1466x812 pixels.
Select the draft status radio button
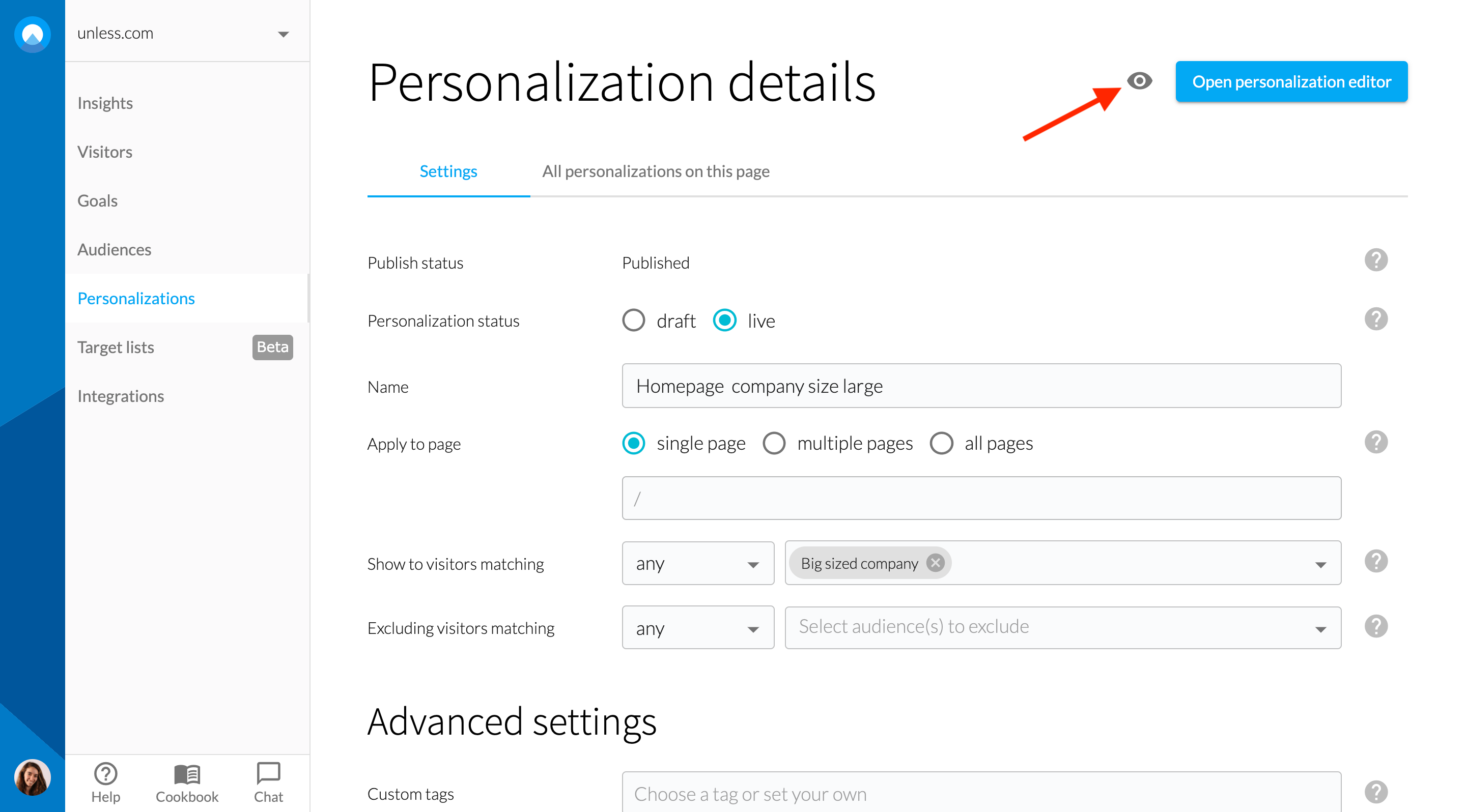tap(633, 321)
